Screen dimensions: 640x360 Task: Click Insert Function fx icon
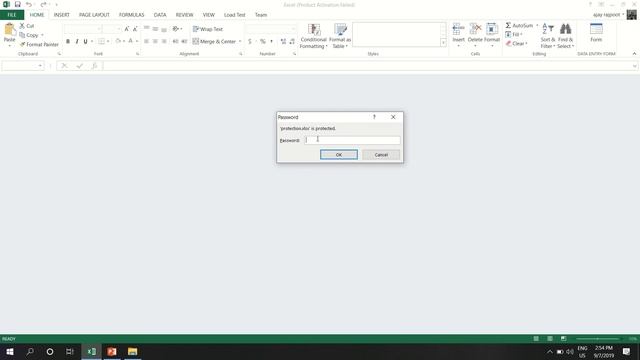[94, 66]
